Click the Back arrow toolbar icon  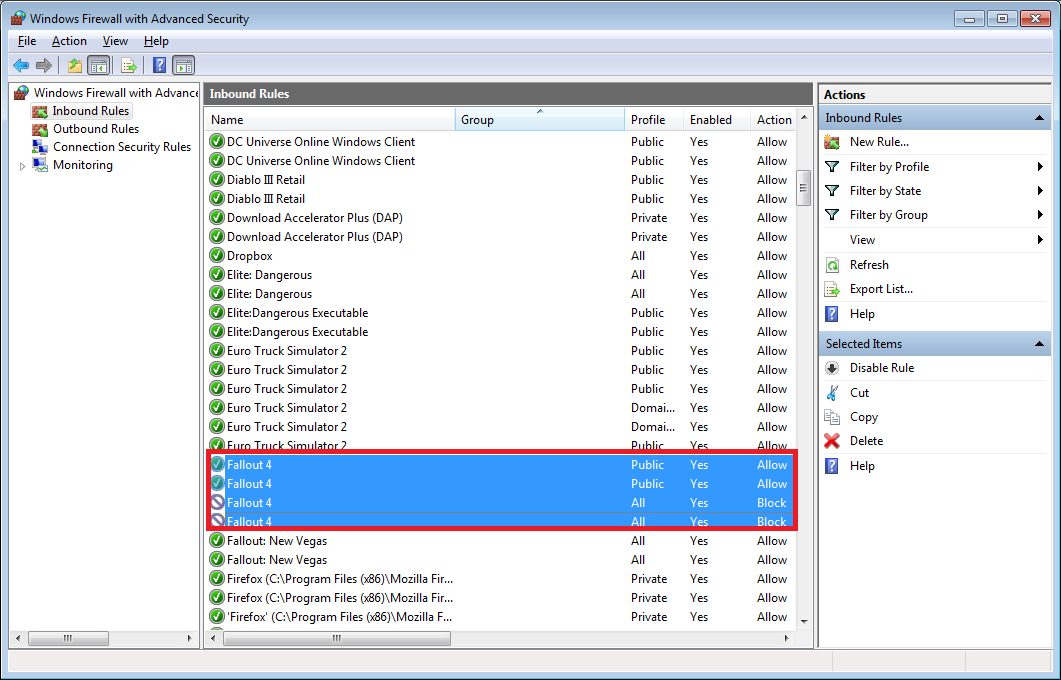pyautogui.click(x=21, y=66)
